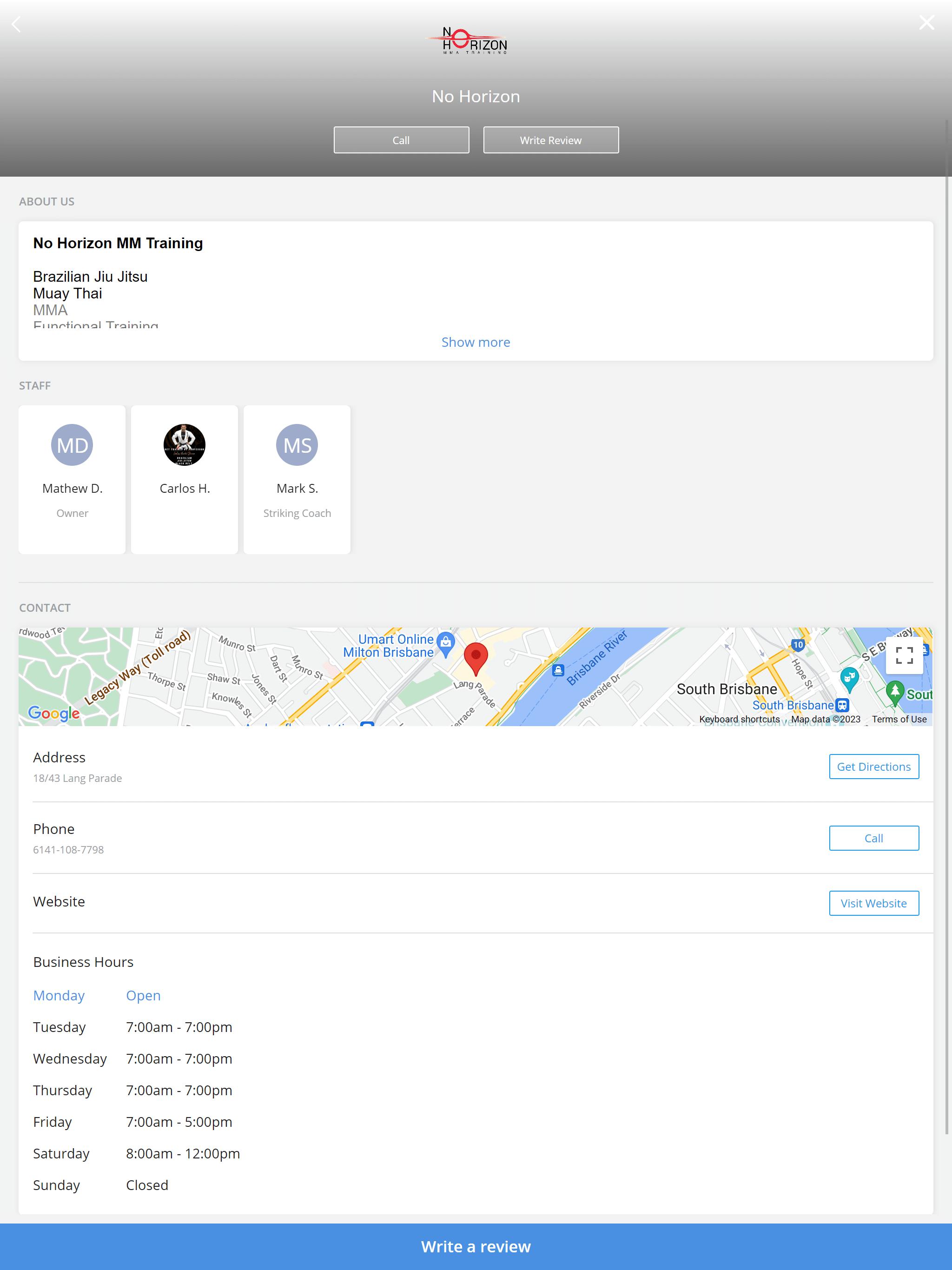Open Google logo on map

pyautogui.click(x=54, y=713)
